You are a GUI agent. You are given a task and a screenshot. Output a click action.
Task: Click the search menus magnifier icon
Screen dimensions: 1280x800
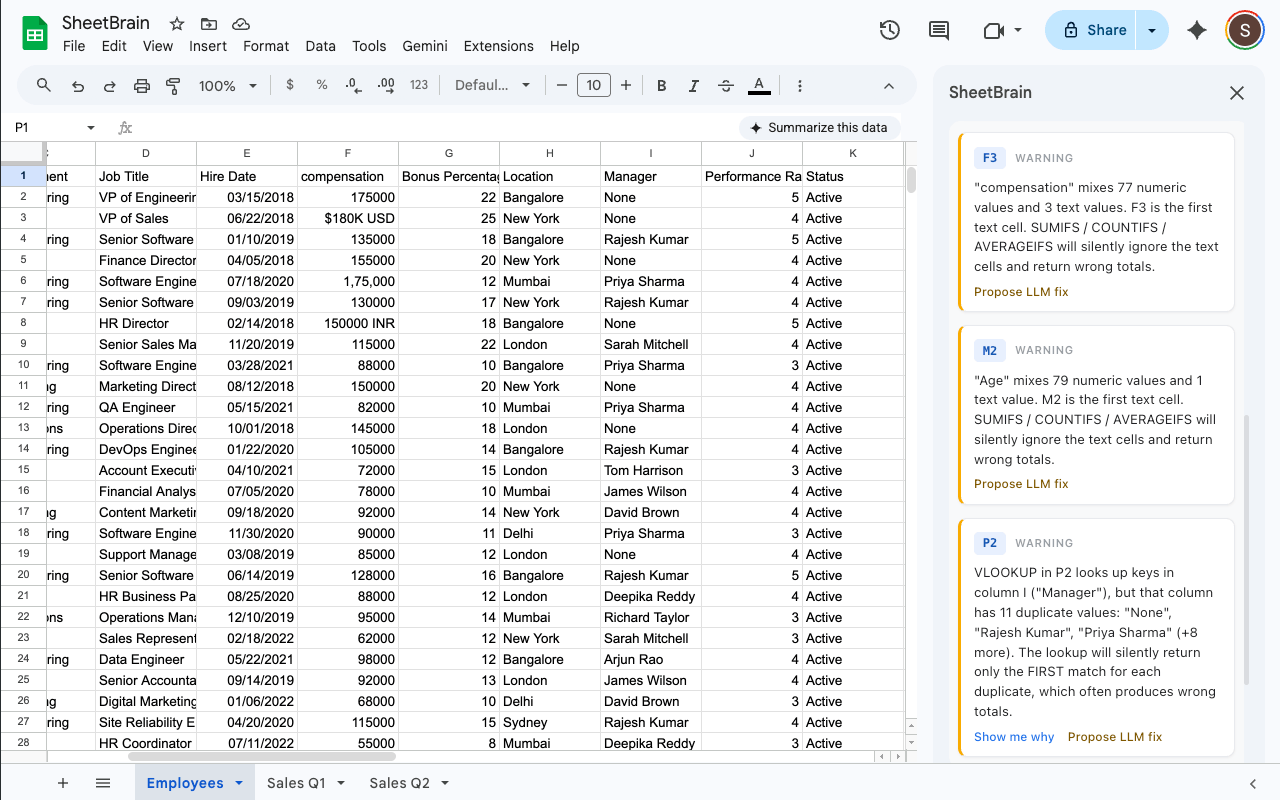44,86
